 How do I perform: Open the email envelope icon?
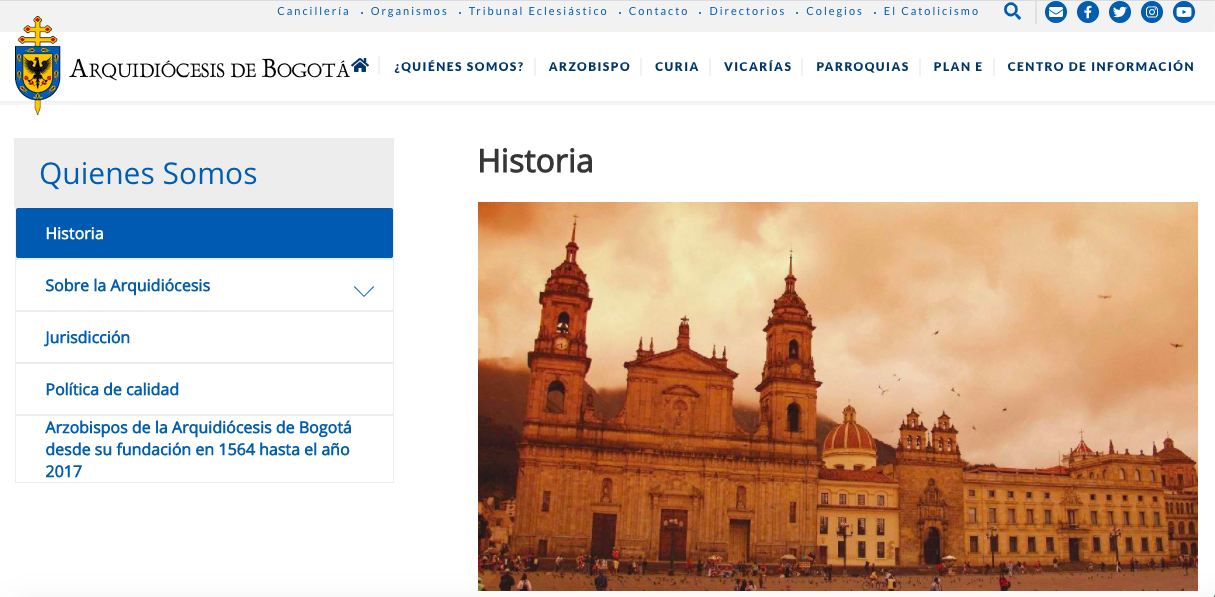tap(1055, 12)
